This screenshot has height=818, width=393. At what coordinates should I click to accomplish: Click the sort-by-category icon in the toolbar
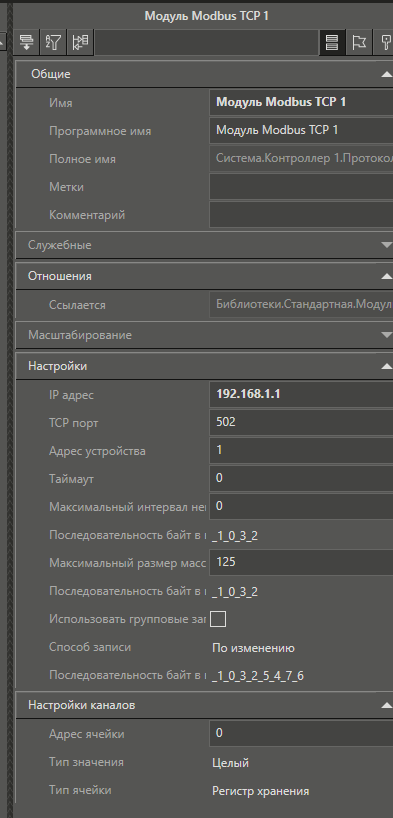click(27, 42)
